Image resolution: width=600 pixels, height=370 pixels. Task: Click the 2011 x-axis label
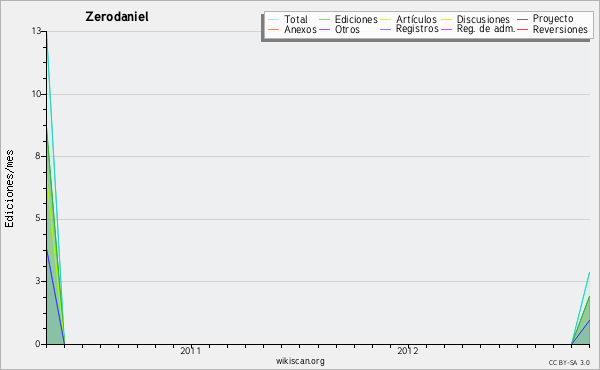(x=191, y=351)
